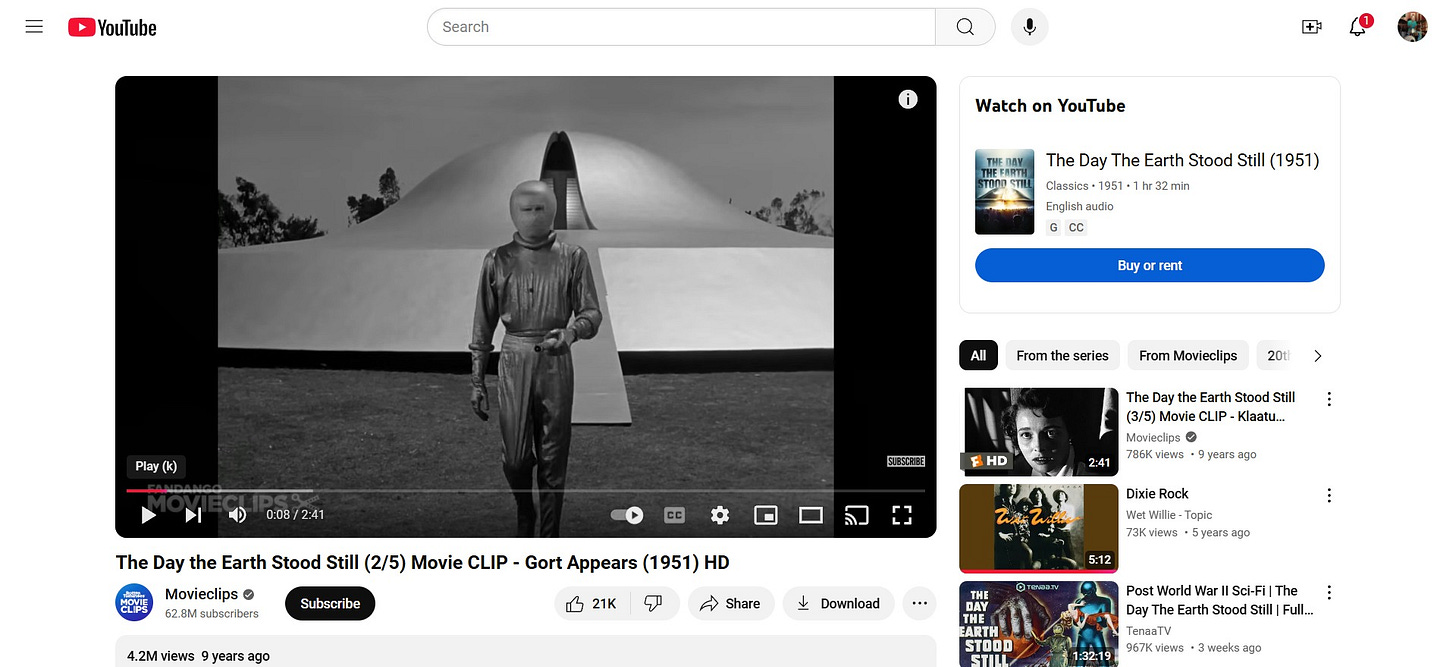Open more actions ellipsis under video

click(920, 604)
